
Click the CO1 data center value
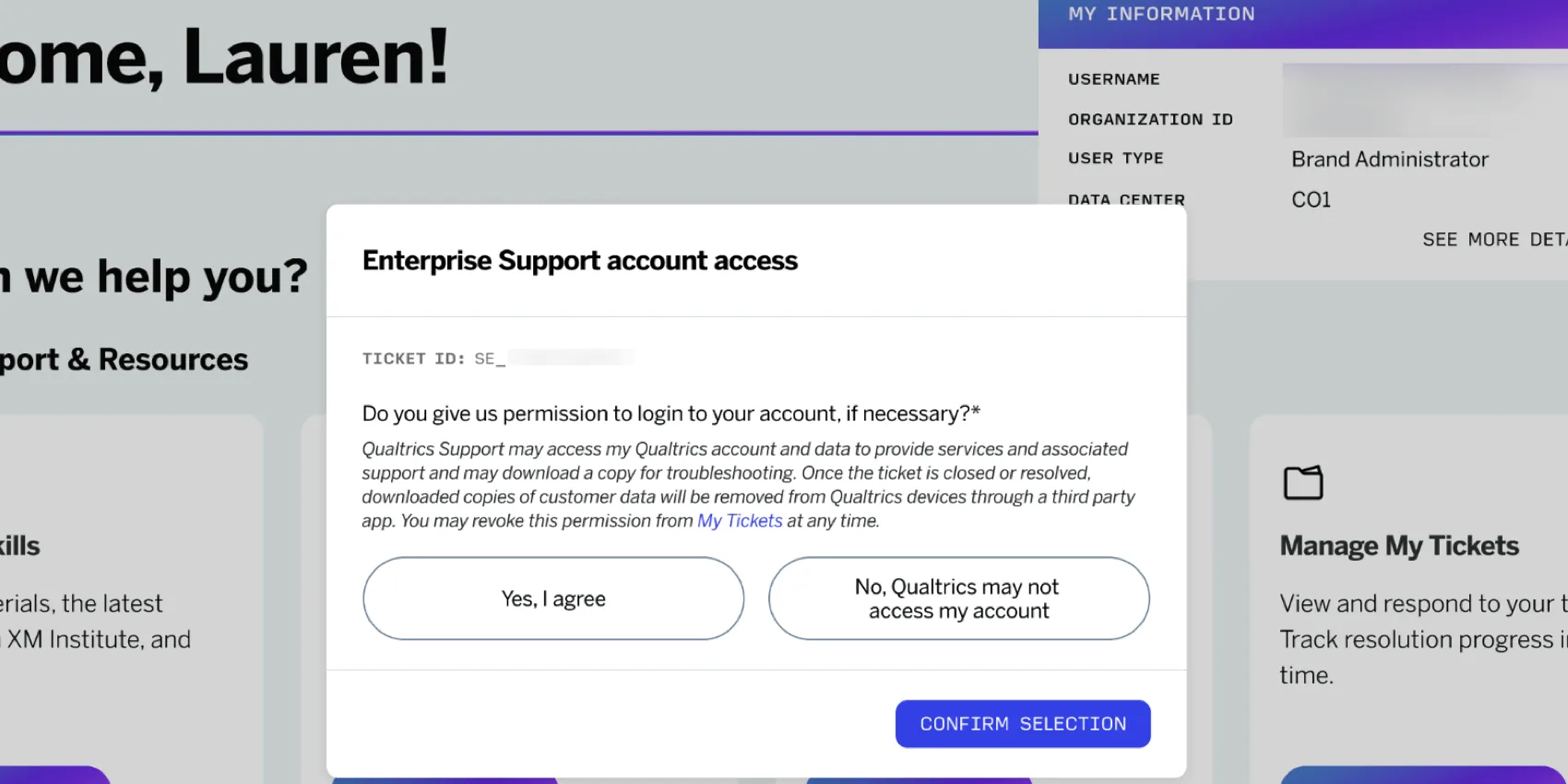1311,199
